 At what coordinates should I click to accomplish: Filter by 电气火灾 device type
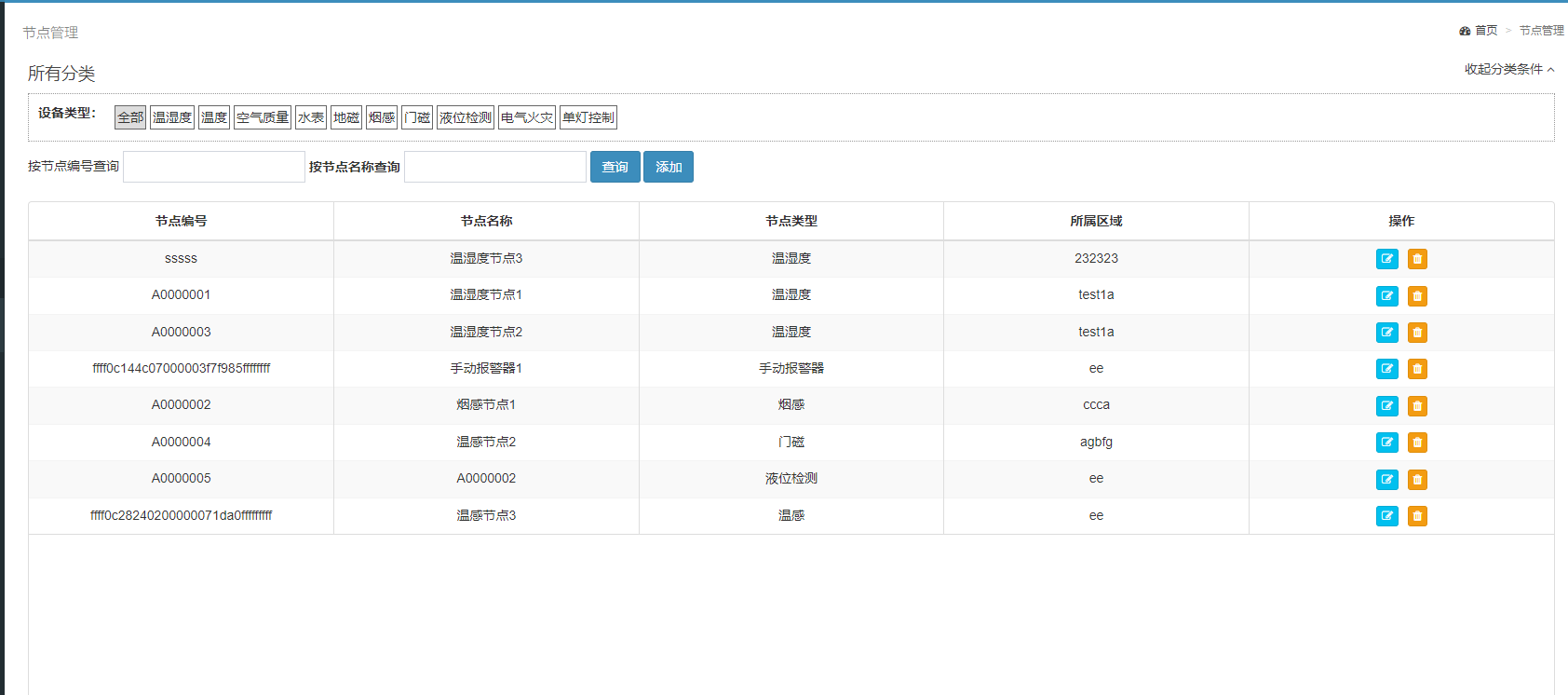[527, 117]
